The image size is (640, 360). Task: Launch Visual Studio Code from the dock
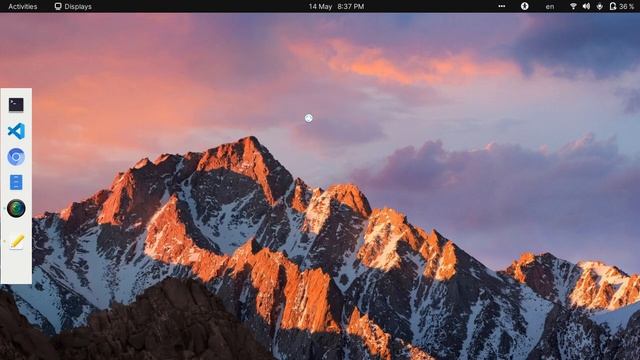pyautogui.click(x=16, y=131)
